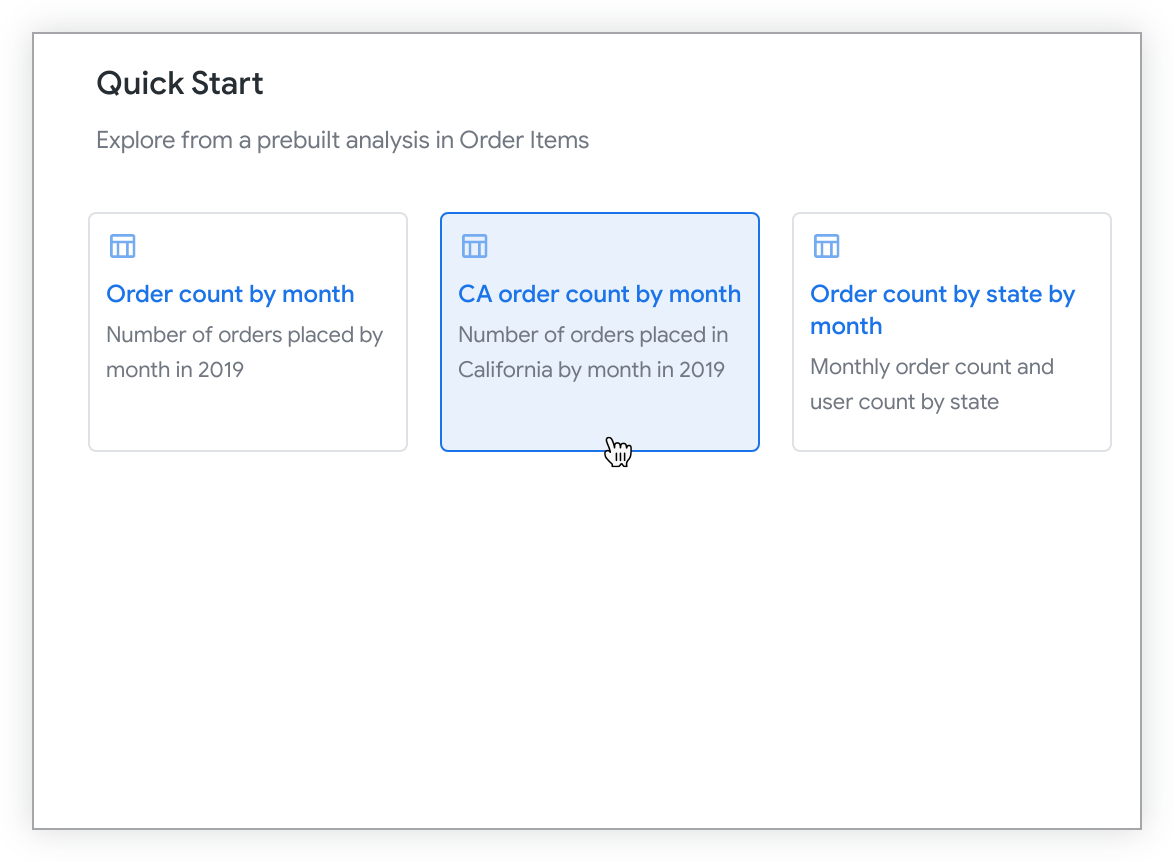The height and width of the screenshot is (862, 1174).
Task: Click the blank white area below the cards
Action: tap(586, 640)
